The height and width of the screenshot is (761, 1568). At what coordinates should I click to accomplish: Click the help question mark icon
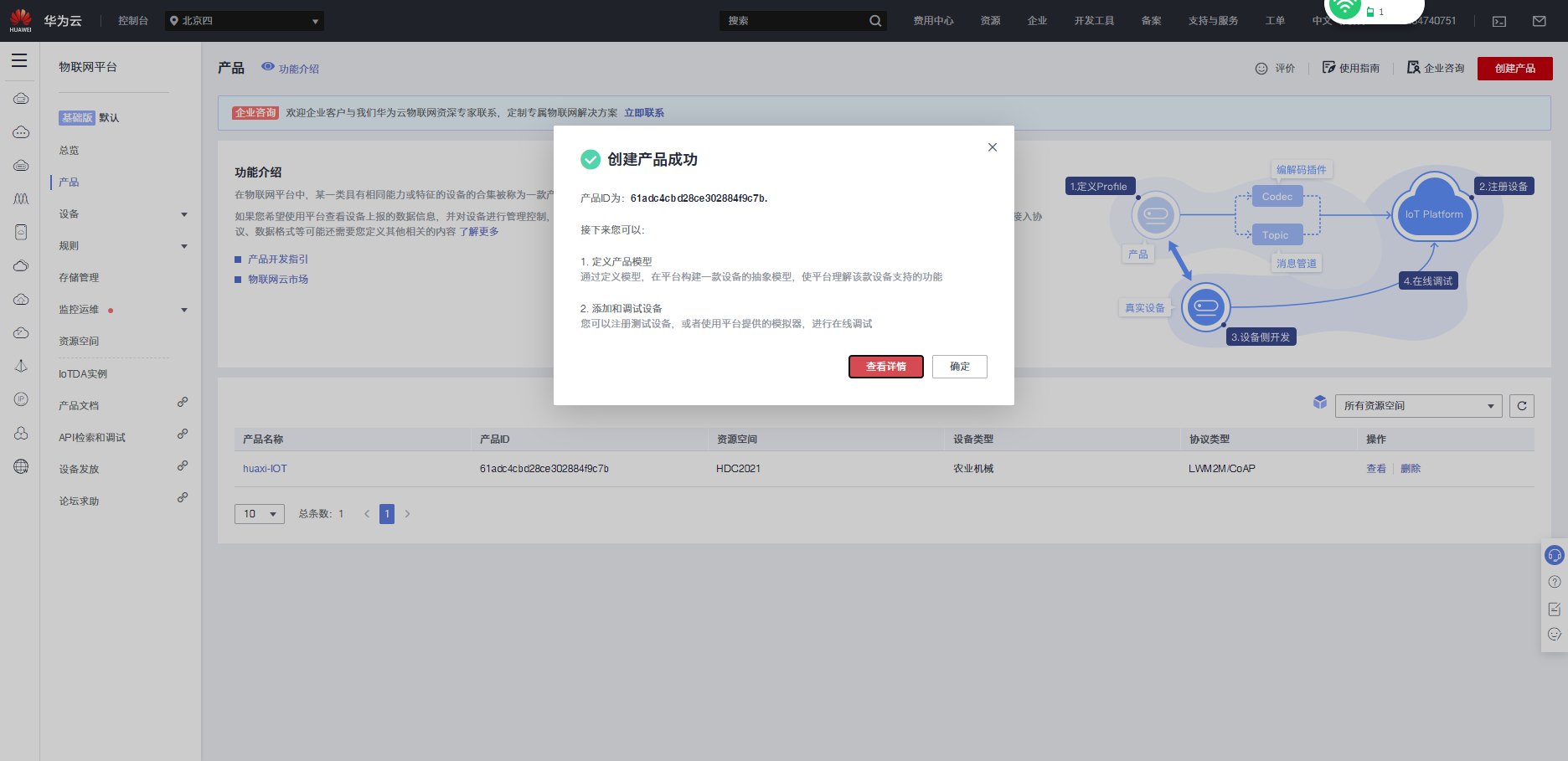coord(1555,582)
